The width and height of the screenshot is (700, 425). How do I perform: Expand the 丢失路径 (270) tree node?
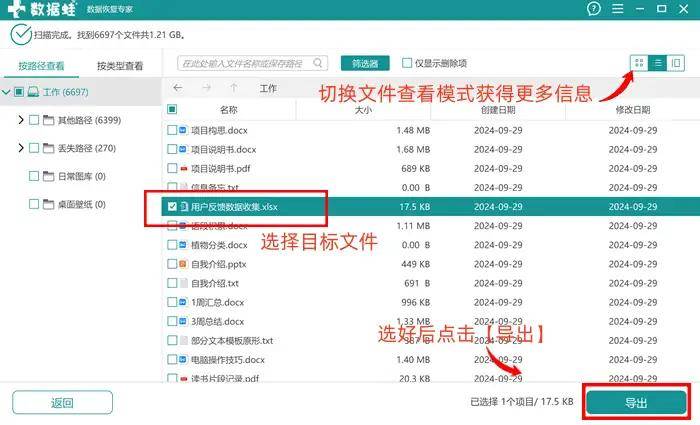[21, 148]
